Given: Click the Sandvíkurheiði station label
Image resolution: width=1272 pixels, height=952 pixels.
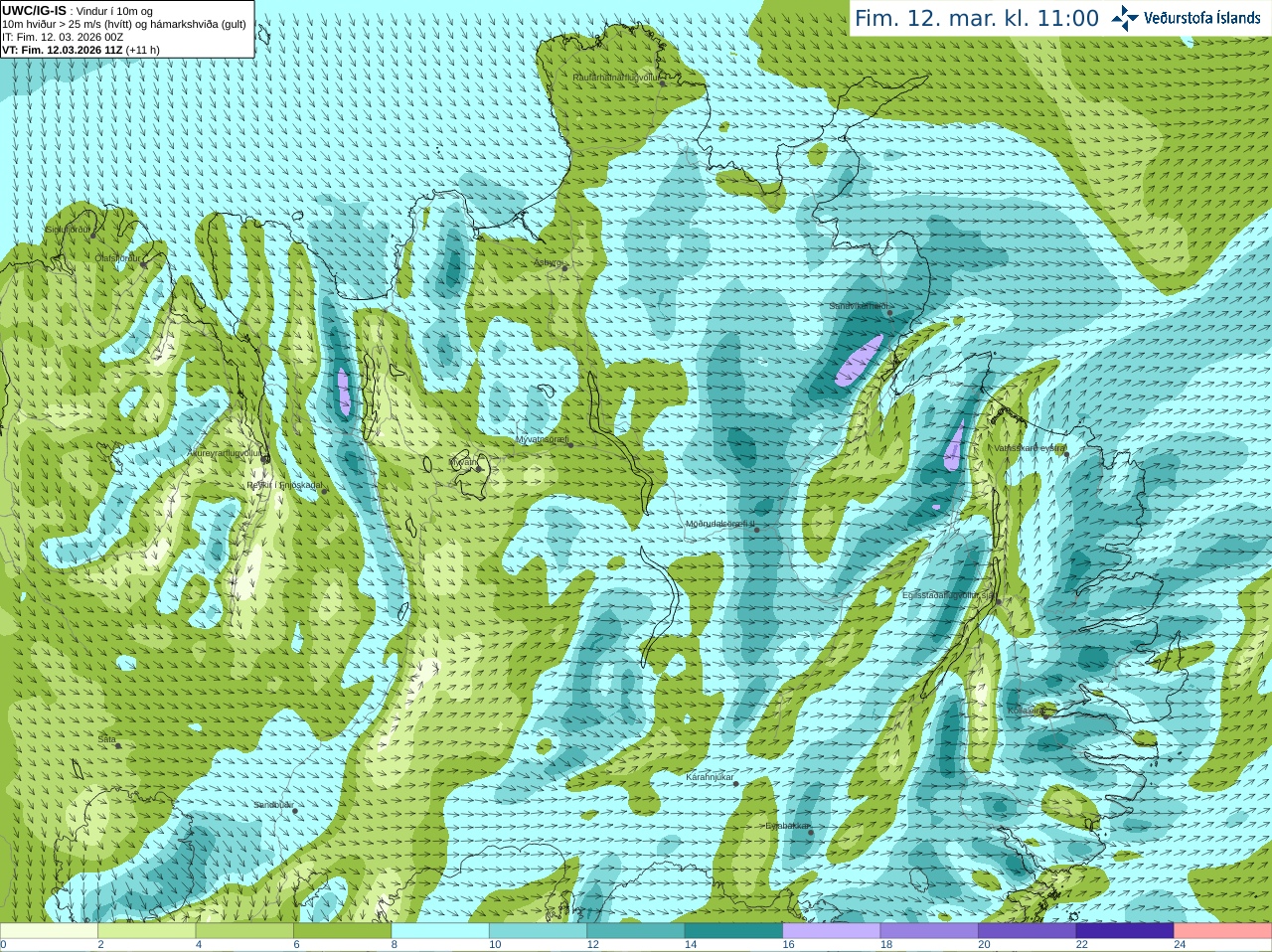Looking at the screenshot, I should (x=861, y=306).
